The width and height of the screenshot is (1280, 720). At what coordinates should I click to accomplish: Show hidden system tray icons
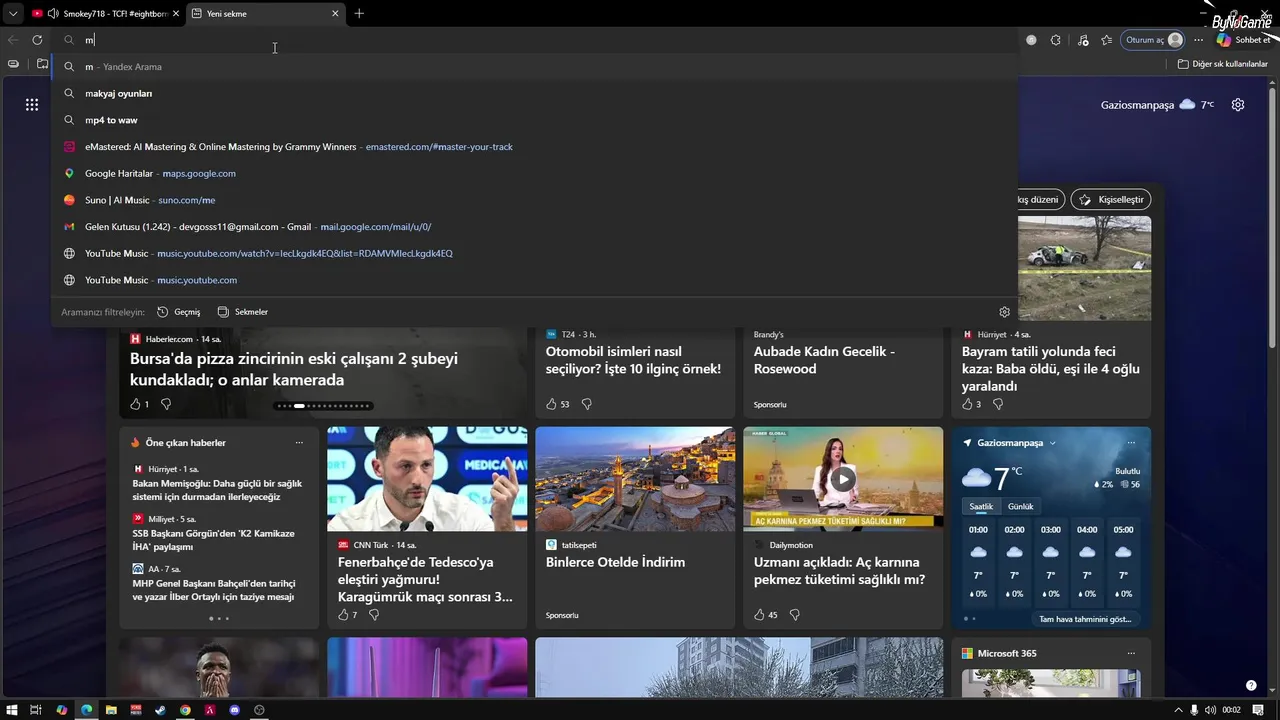1178,710
